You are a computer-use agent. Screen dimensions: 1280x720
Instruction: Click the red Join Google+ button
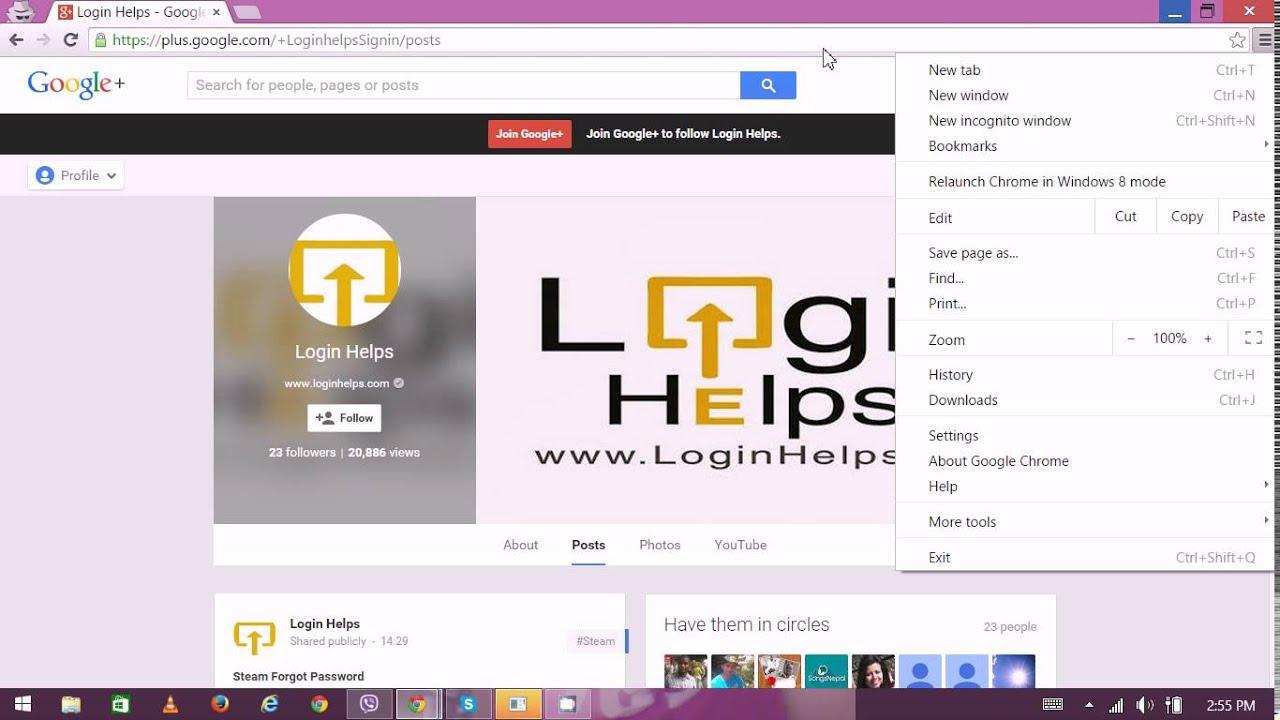[530, 134]
